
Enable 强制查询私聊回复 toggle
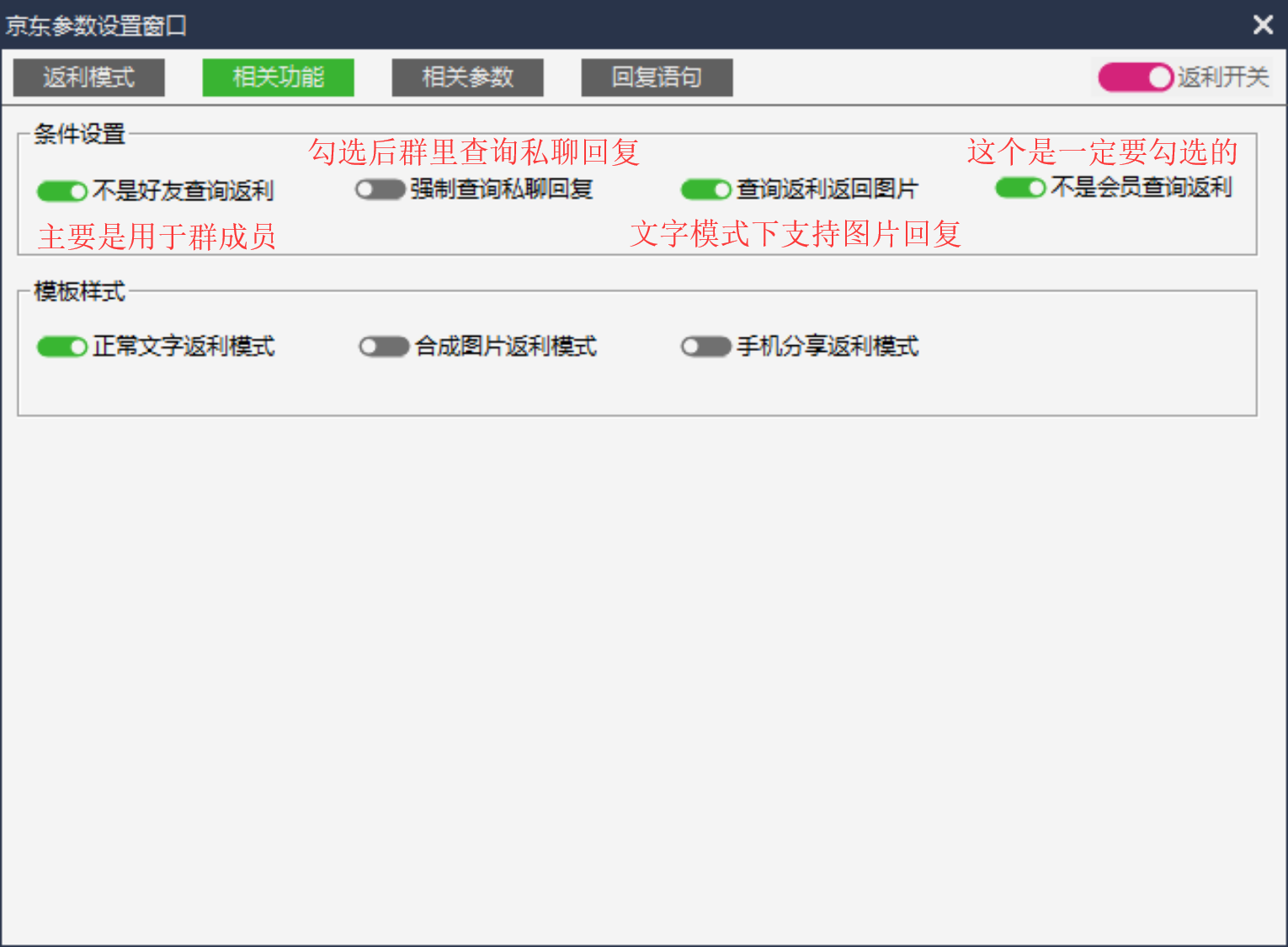click(x=380, y=189)
